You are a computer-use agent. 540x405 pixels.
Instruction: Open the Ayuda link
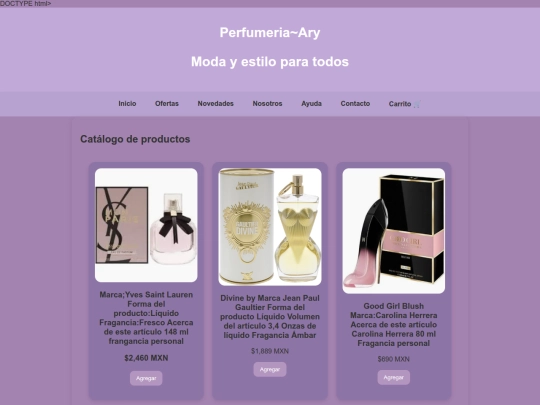tap(311, 104)
